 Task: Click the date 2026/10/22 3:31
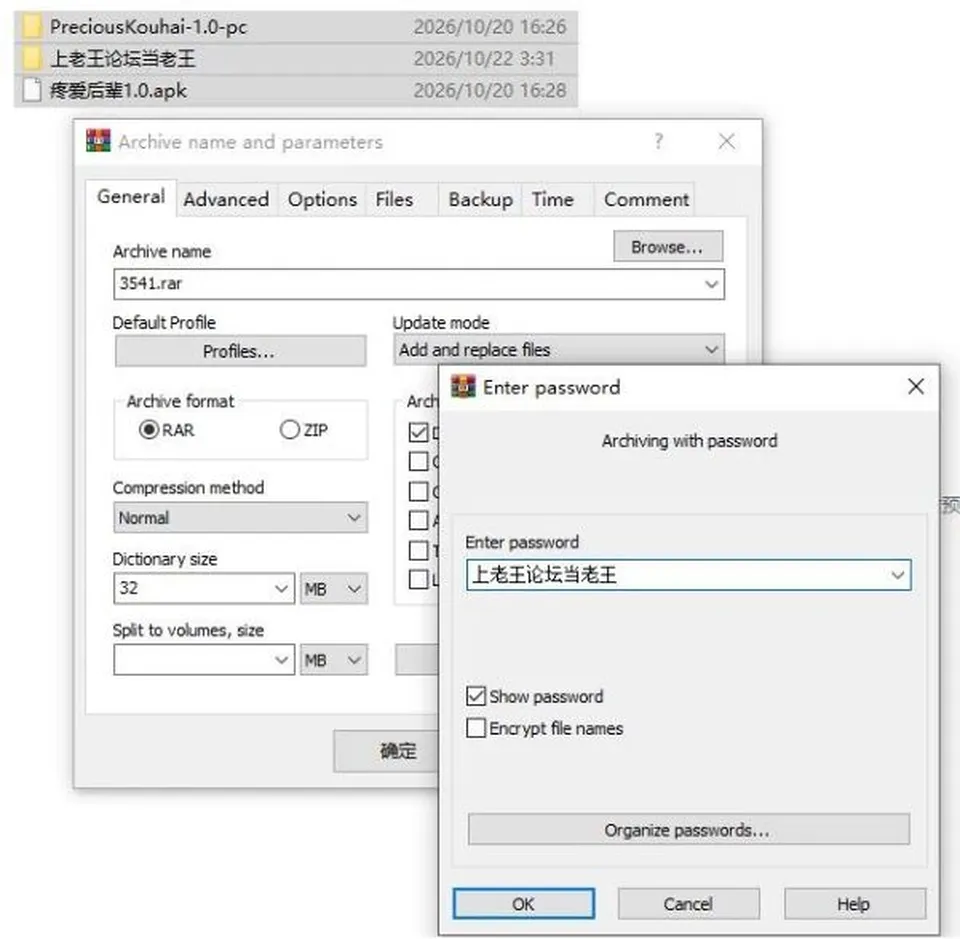[484, 58]
